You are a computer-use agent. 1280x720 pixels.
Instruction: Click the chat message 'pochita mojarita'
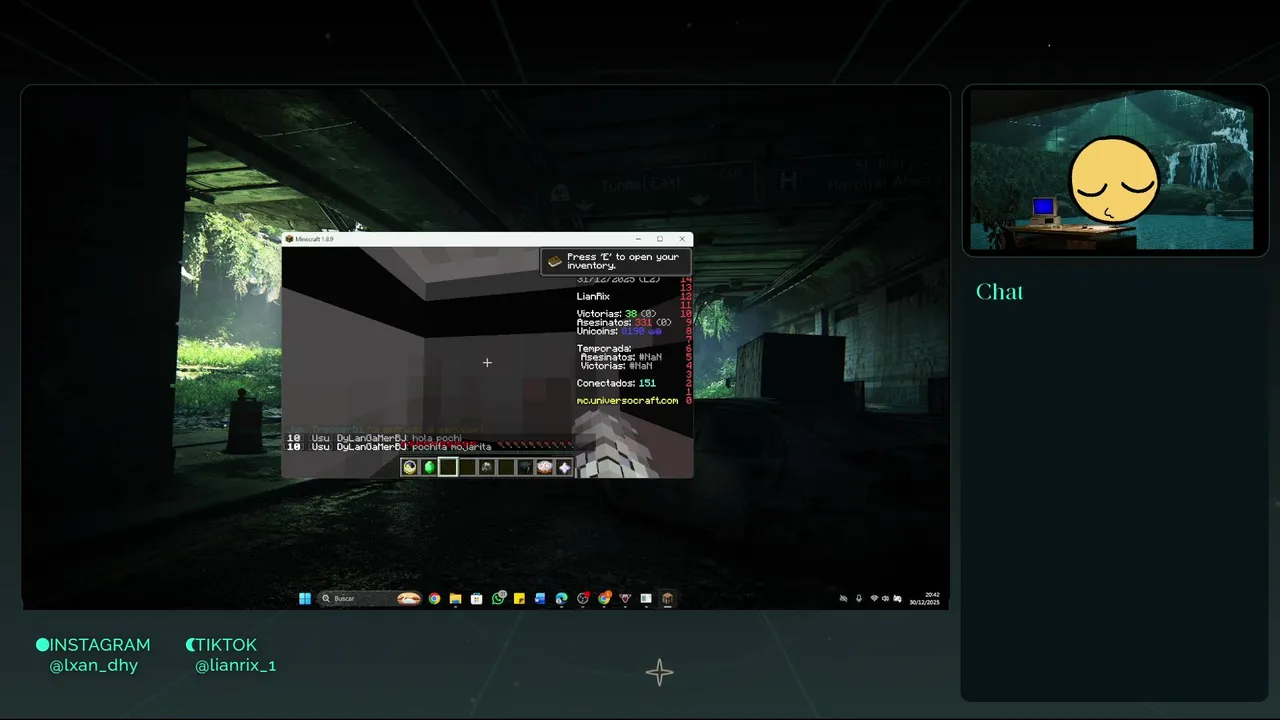click(x=451, y=447)
